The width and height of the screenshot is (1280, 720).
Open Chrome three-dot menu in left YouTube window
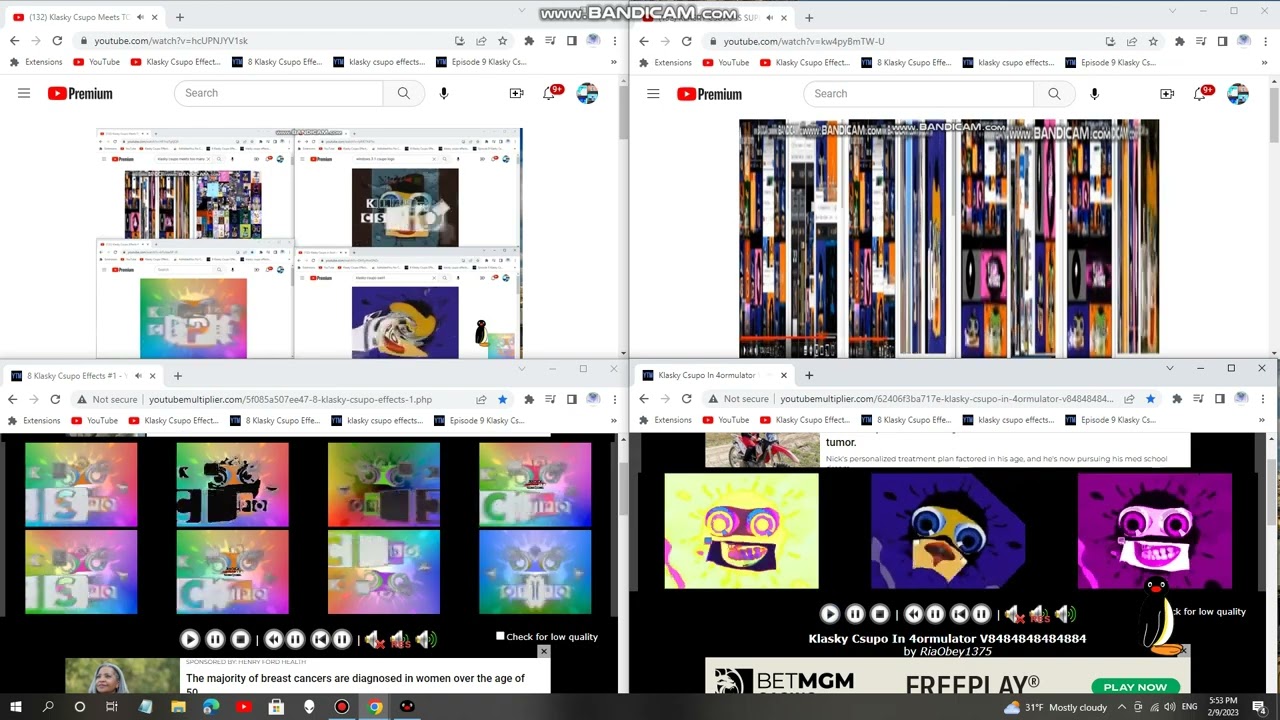coord(614,41)
